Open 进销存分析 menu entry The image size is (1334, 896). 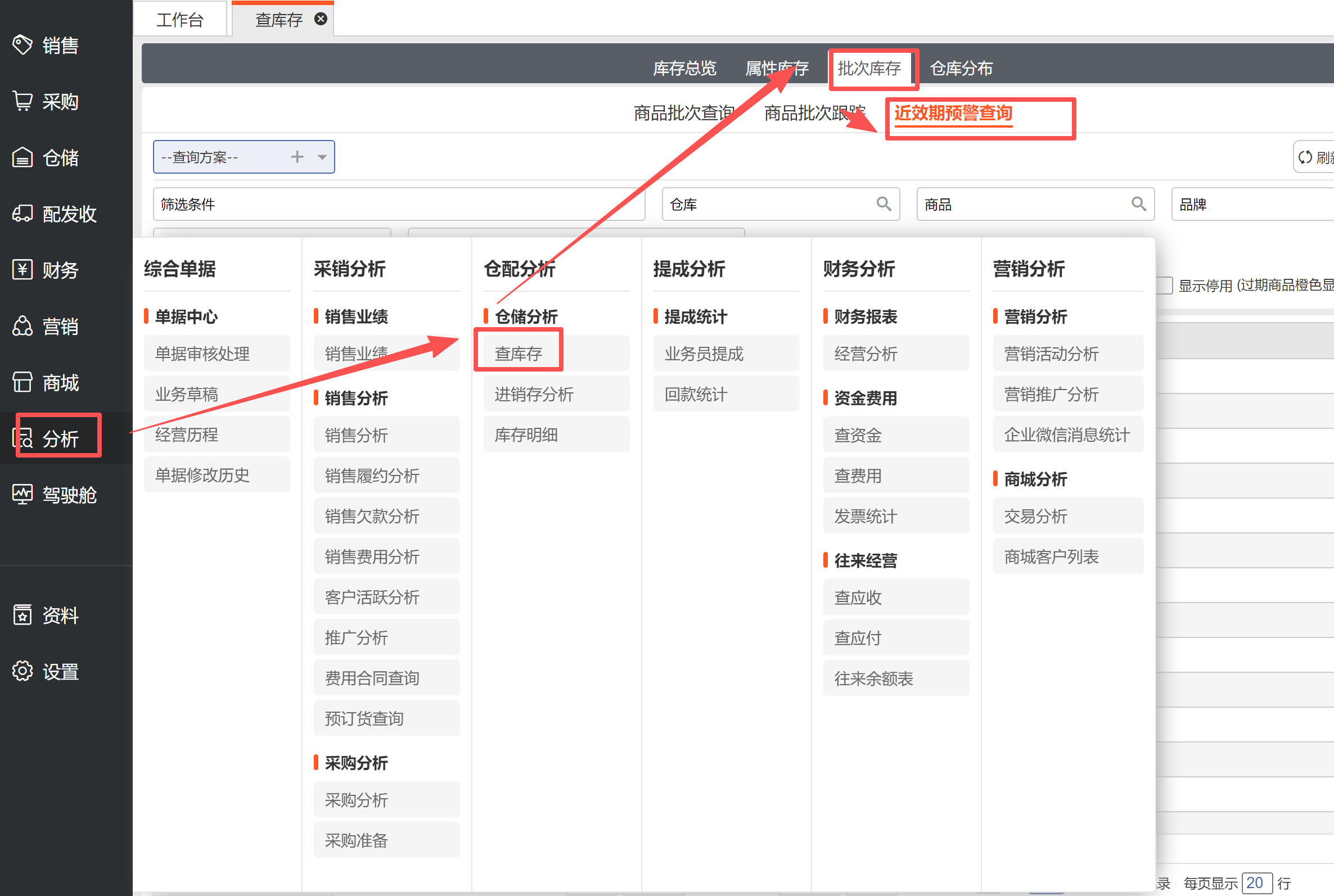557,393
